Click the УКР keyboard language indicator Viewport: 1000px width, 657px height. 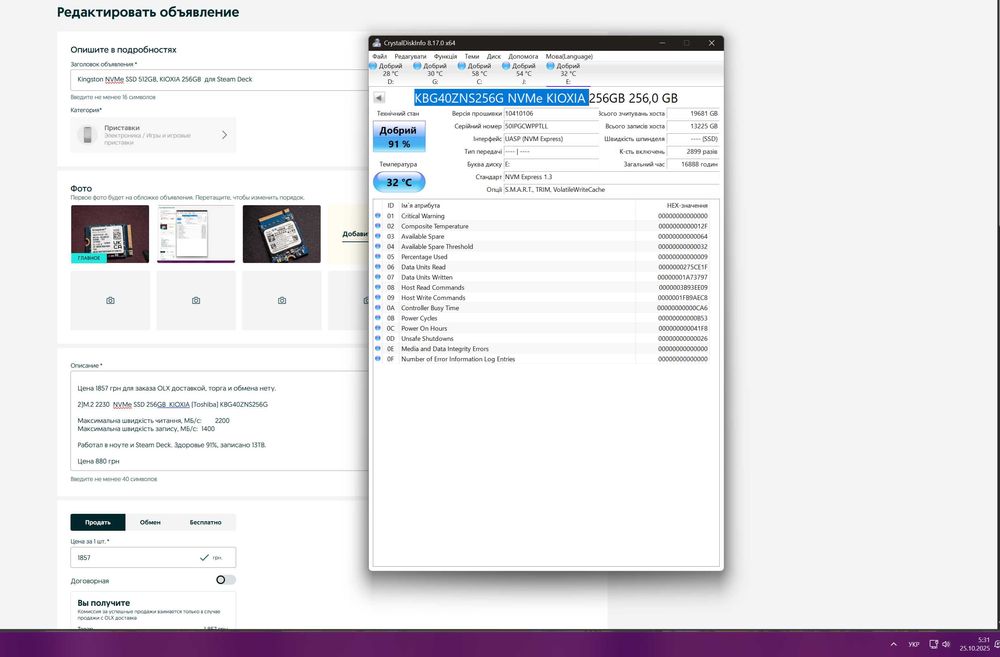tap(913, 644)
